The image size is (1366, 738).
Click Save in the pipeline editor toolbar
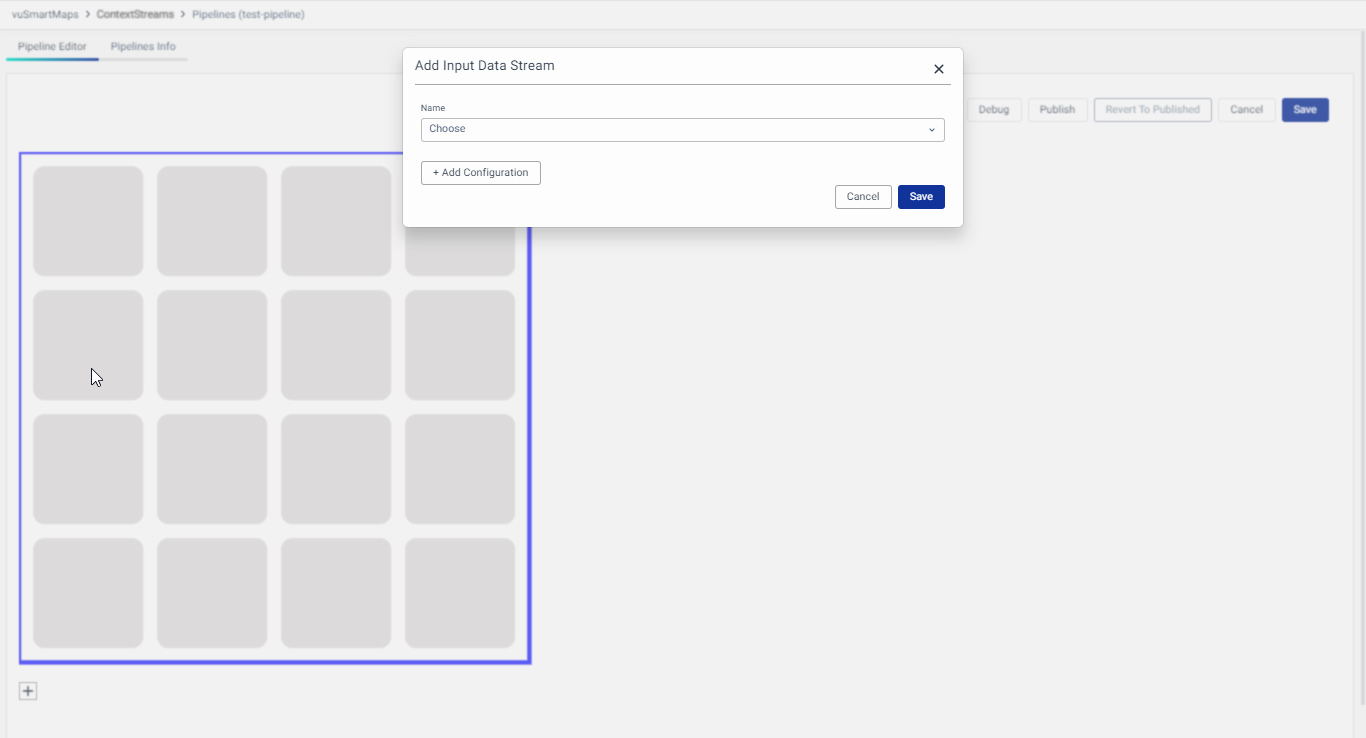coord(1304,110)
